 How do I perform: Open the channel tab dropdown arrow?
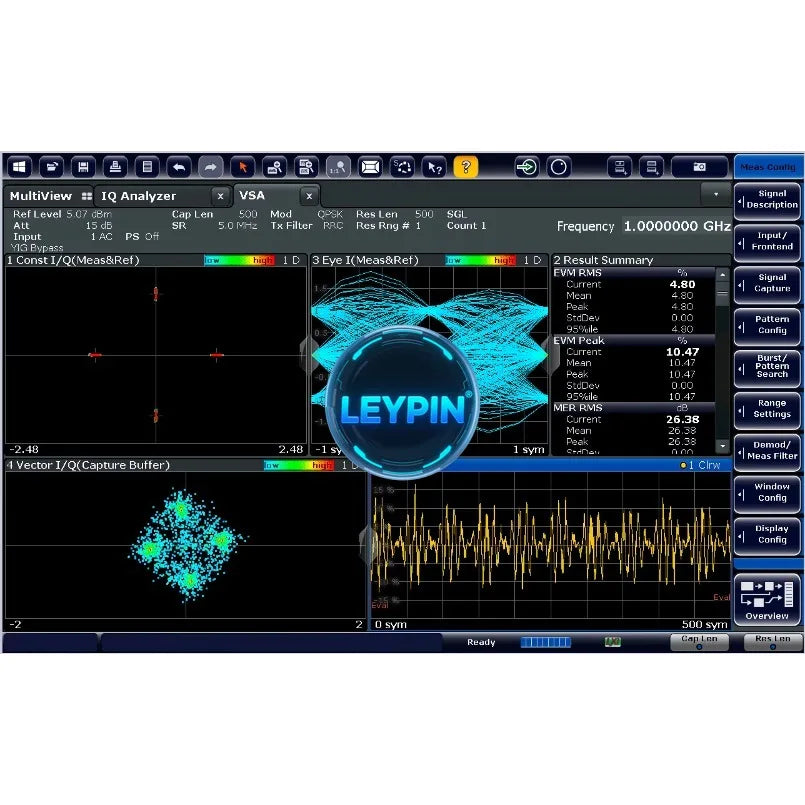point(716,195)
